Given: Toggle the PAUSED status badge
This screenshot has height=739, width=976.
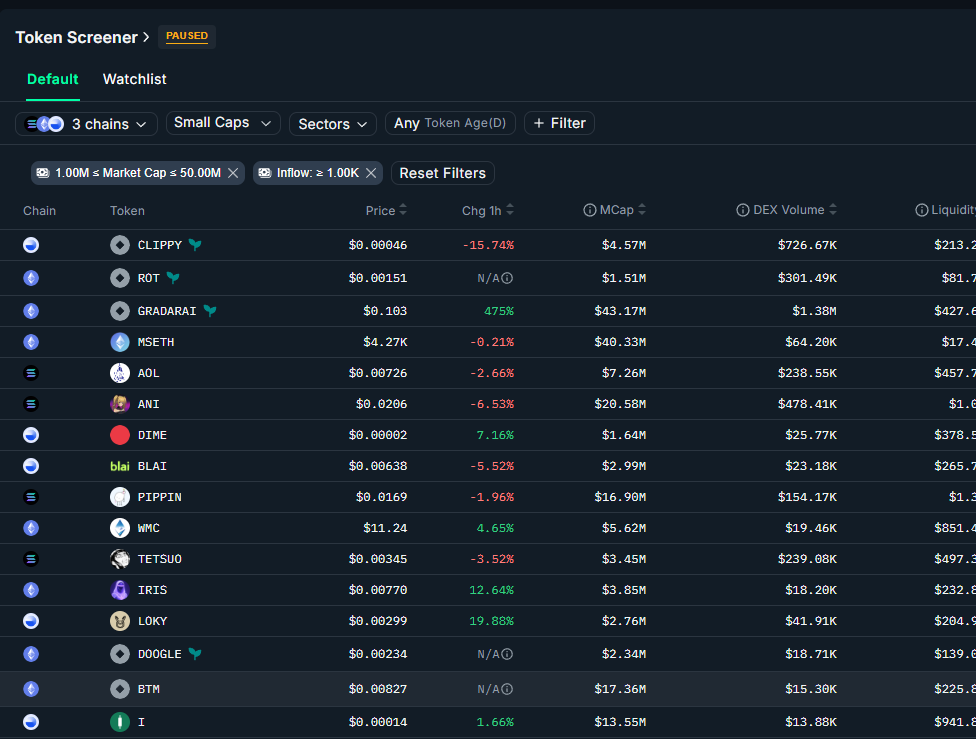Looking at the screenshot, I should [x=187, y=36].
